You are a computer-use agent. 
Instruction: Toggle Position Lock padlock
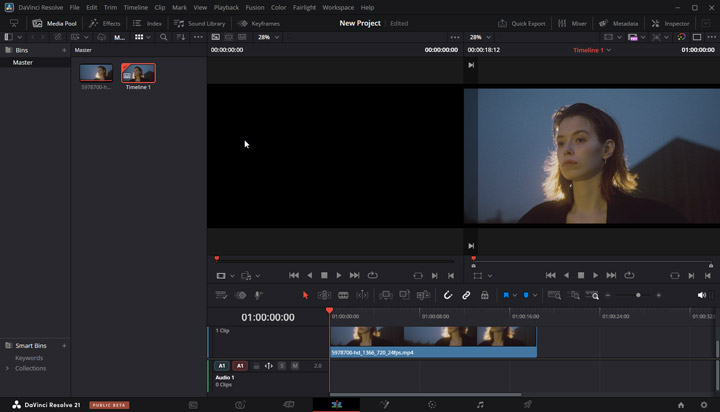pos(484,295)
